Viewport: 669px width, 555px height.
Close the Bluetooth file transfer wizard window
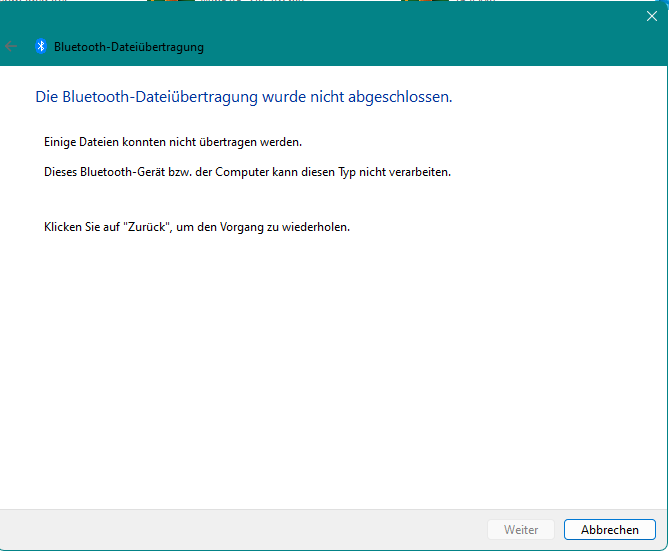(x=651, y=16)
